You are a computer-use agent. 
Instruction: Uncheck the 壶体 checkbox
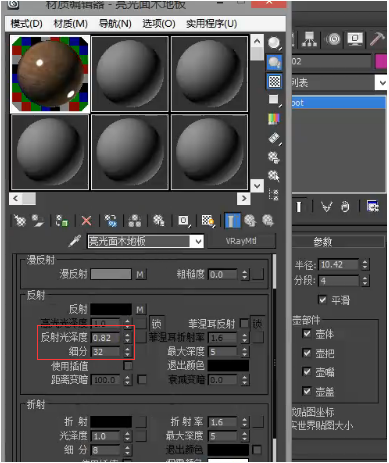(307, 333)
